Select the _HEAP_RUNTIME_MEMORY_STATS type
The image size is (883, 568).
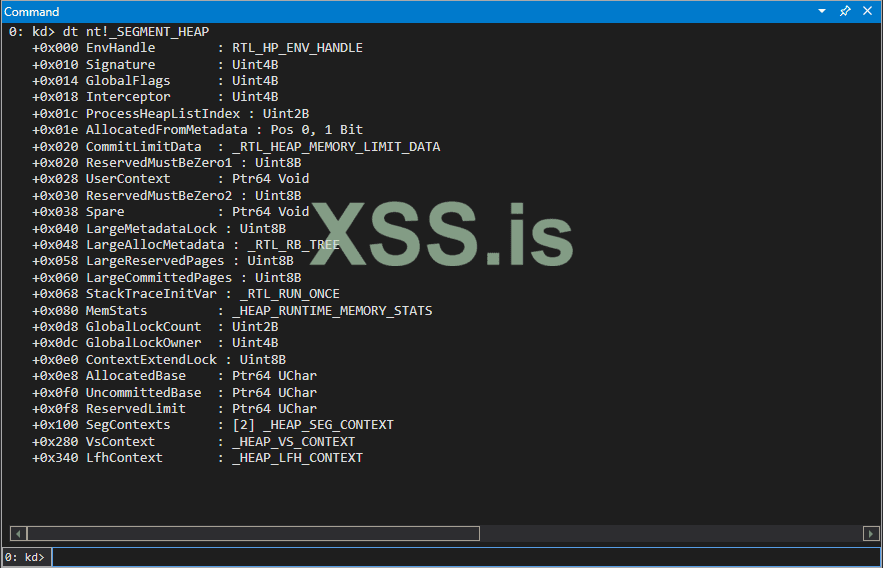332,311
